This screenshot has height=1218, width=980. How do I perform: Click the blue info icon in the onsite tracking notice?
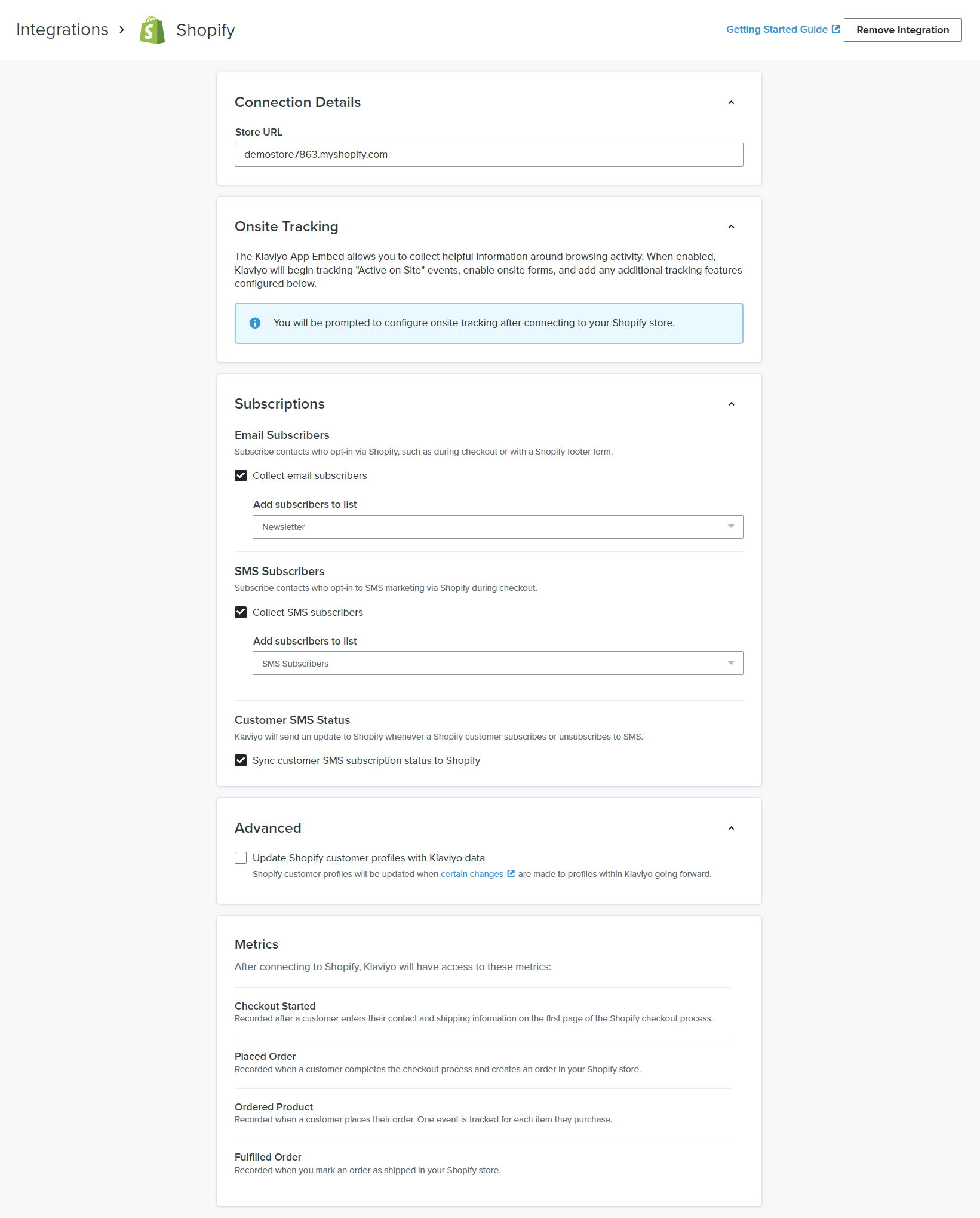click(x=255, y=323)
